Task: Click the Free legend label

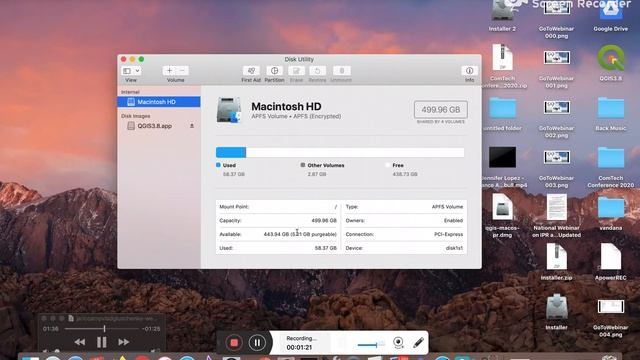Action: click(398, 165)
